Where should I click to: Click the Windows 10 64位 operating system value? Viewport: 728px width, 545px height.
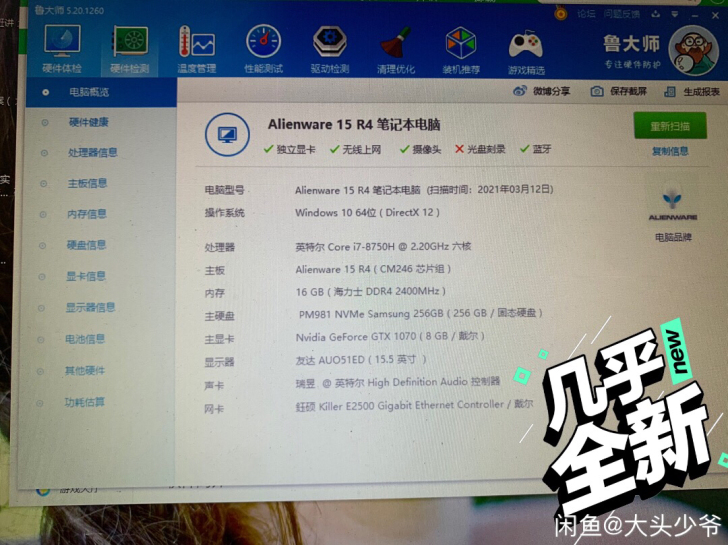[367, 213]
